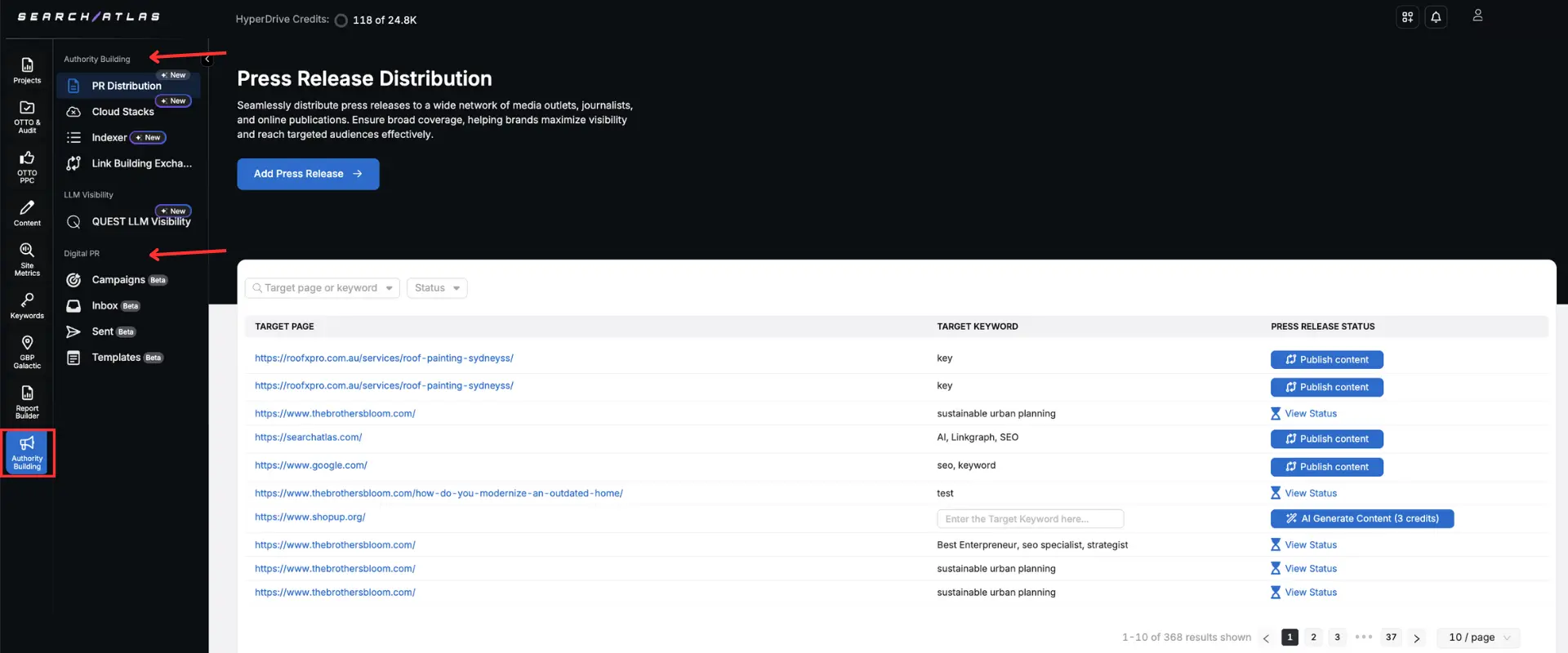Open the Campaigns Beta menu item
Viewport: 1568px width, 653px height.
point(118,280)
